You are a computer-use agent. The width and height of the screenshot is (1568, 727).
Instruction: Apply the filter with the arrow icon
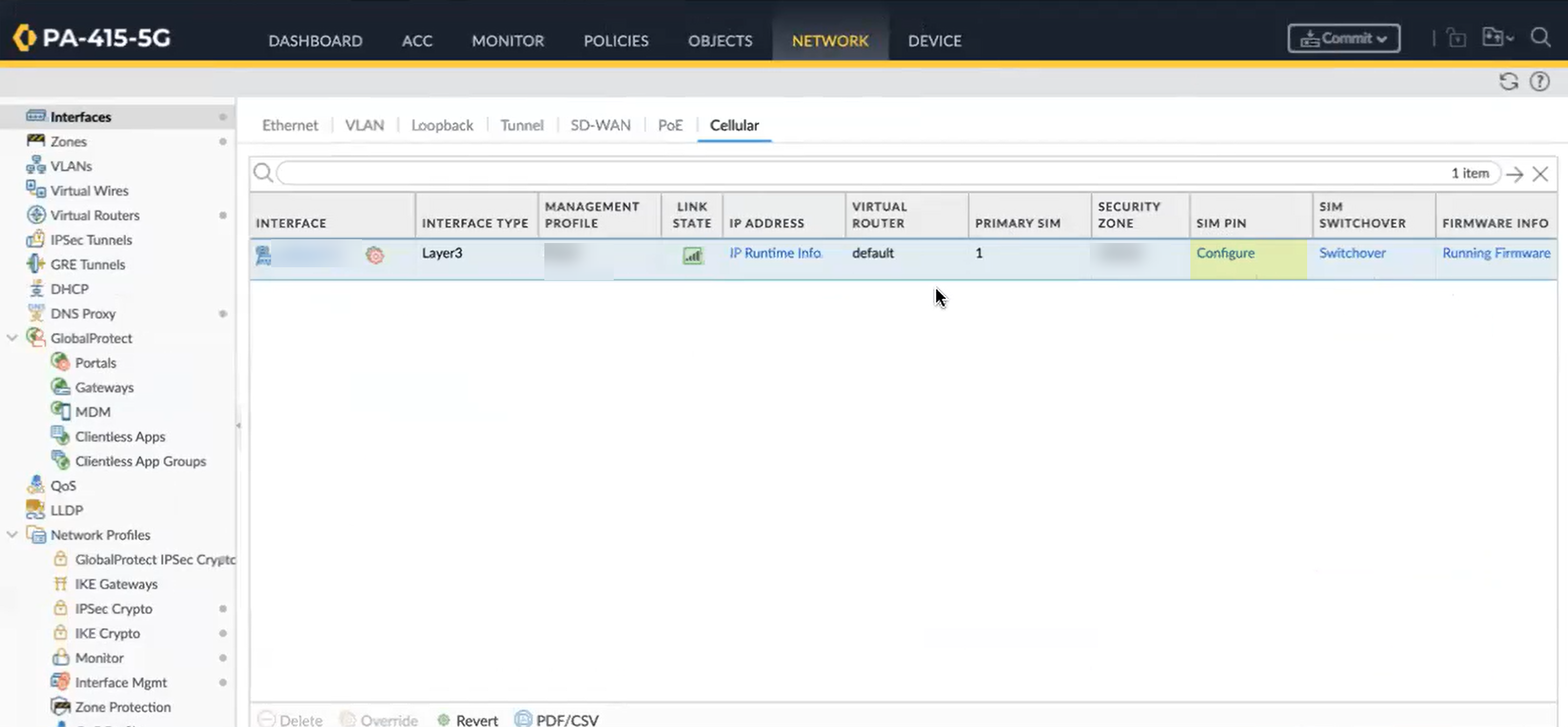tap(1514, 174)
